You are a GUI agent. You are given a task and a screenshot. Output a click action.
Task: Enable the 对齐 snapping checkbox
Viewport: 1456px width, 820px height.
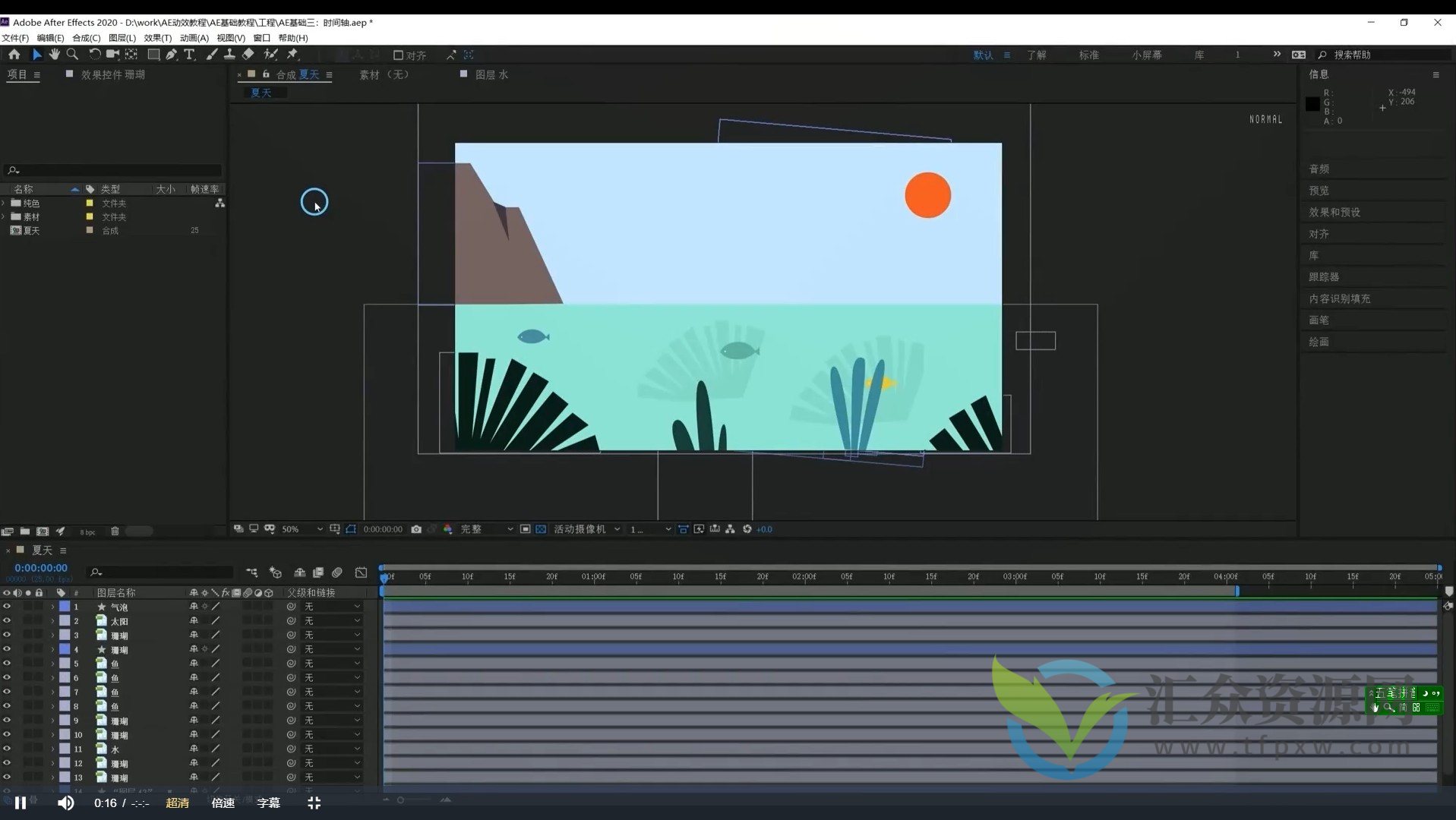pos(398,55)
